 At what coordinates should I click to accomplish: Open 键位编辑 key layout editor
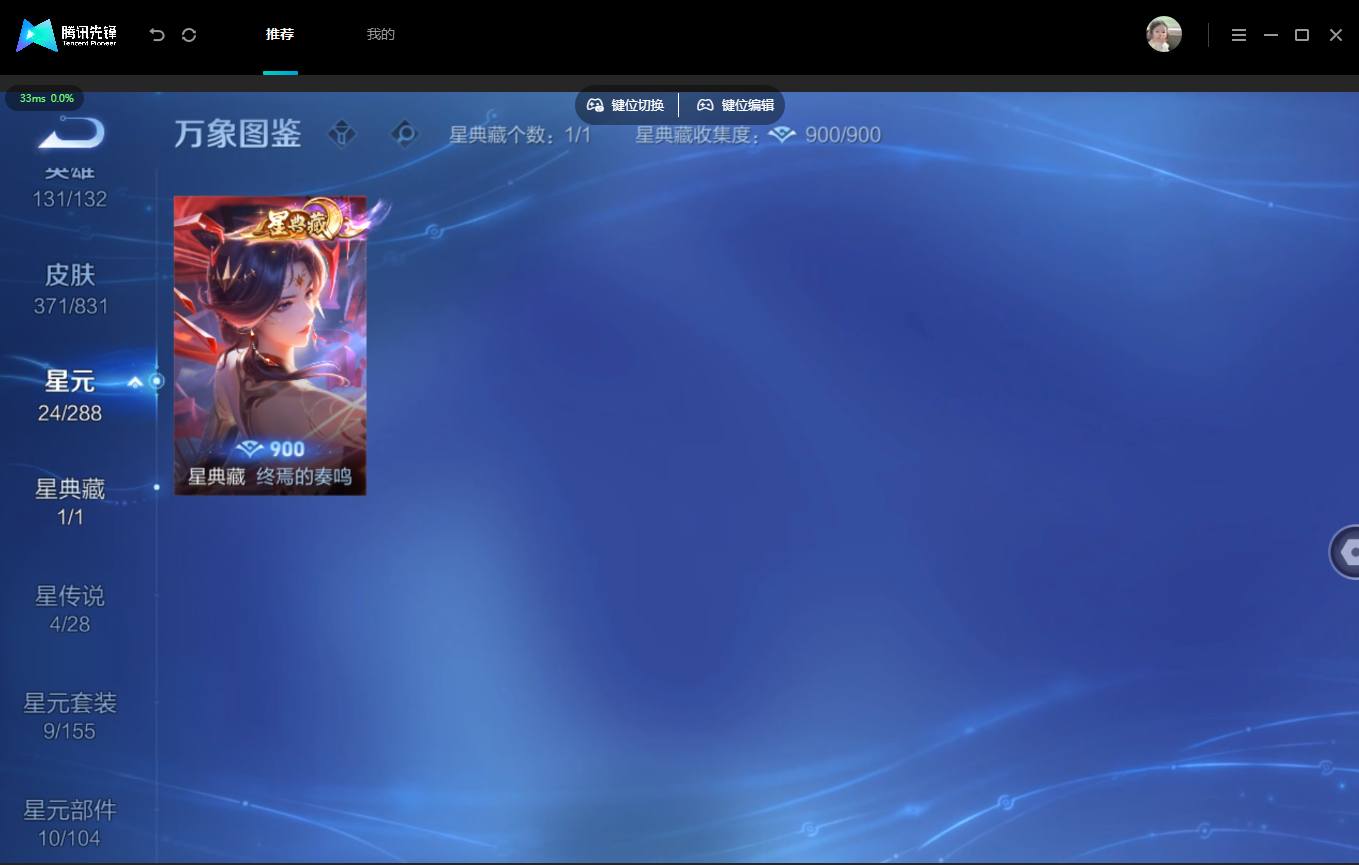click(x=735, y=105)
